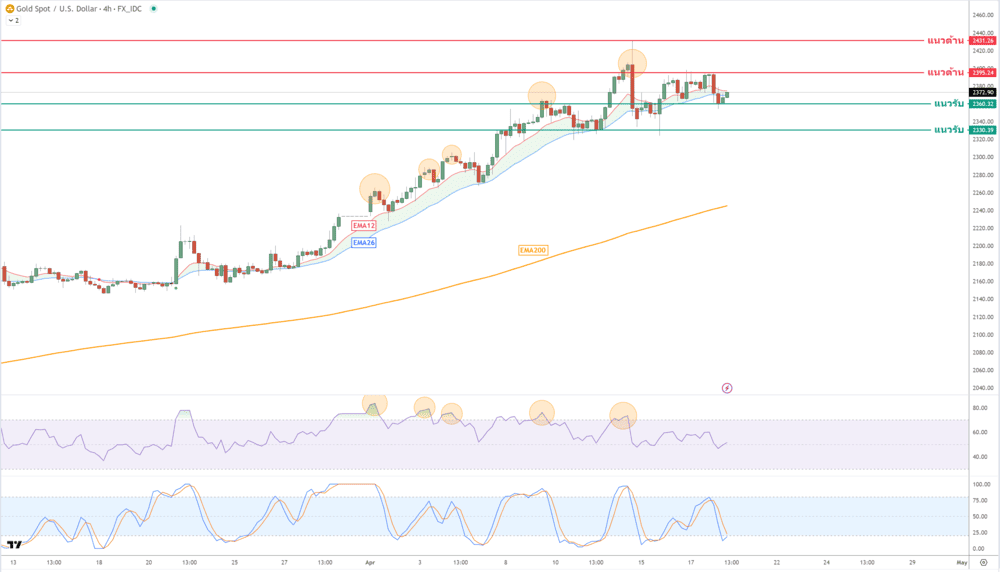
Task: Click the 2395.24 red price label
Action: click(x=983, y=73)
